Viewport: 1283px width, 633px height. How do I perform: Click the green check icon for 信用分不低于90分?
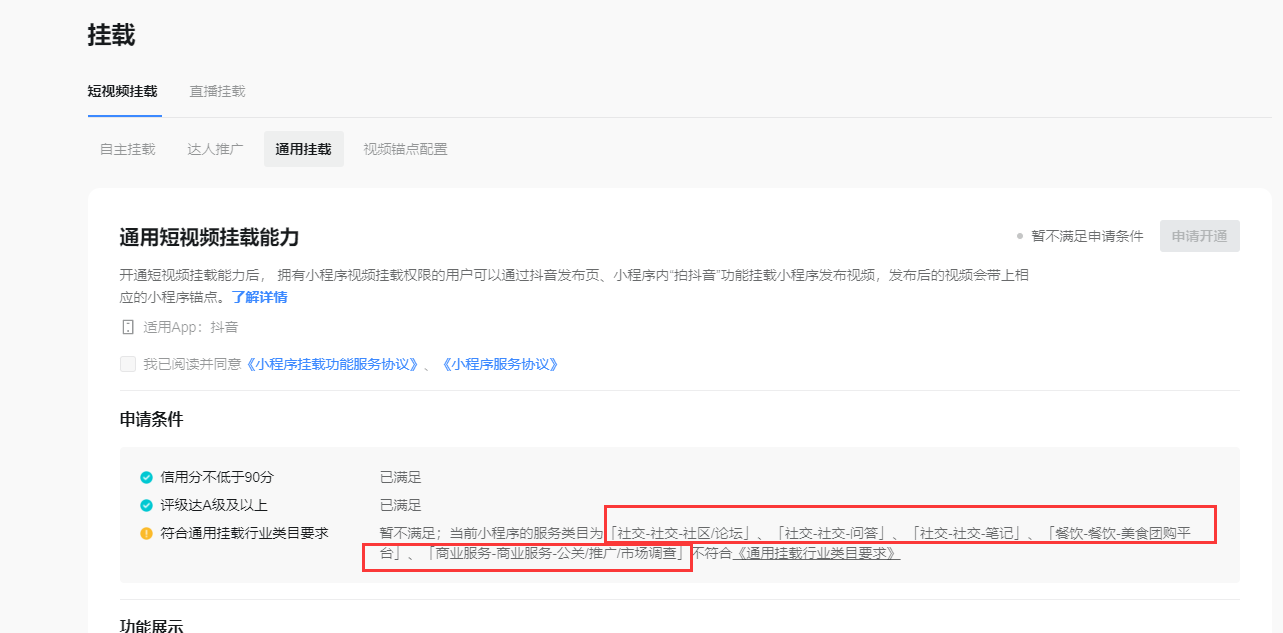(146, 477)
